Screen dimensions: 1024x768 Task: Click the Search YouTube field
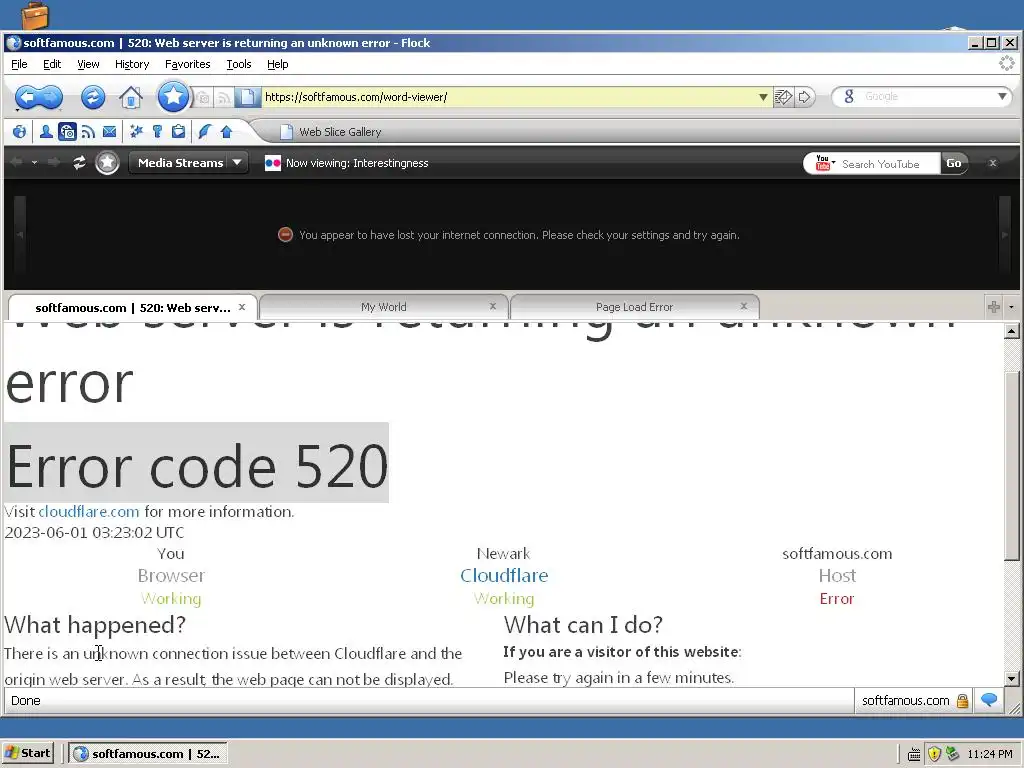(888, 164)
